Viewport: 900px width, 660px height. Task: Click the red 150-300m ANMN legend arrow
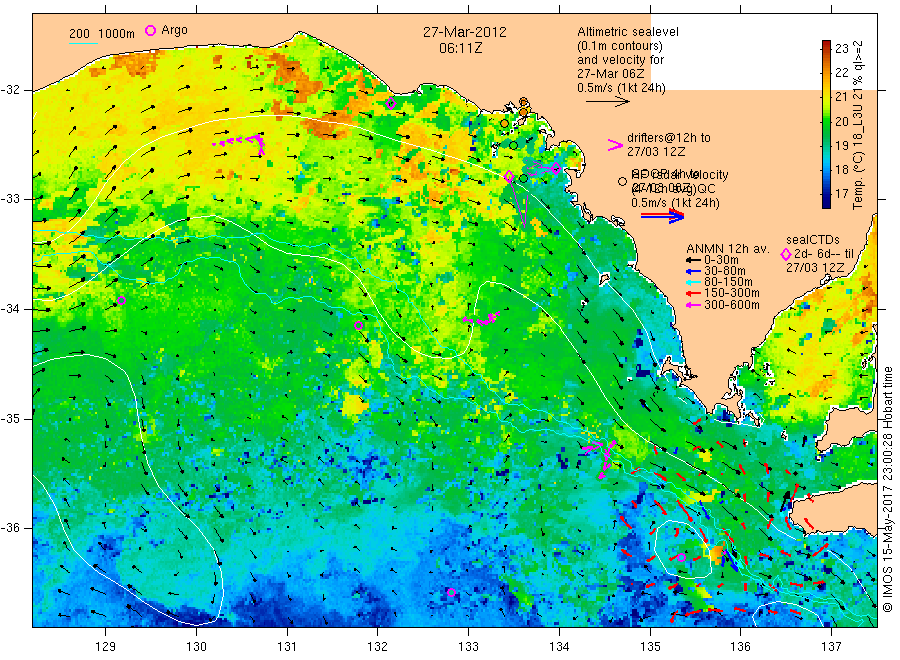(x=693, y=293)
